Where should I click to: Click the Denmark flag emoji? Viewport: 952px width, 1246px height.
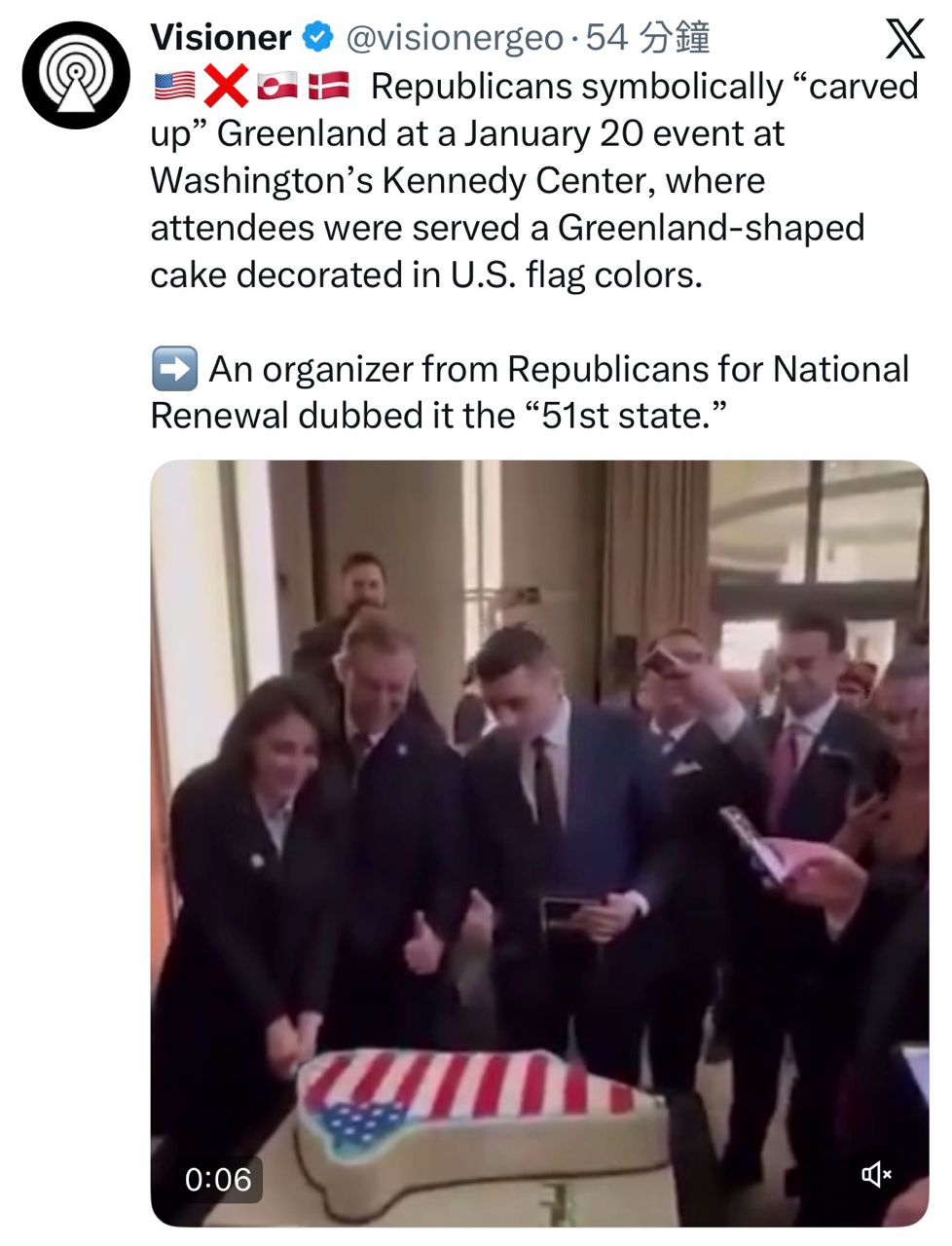pos(328,88)
